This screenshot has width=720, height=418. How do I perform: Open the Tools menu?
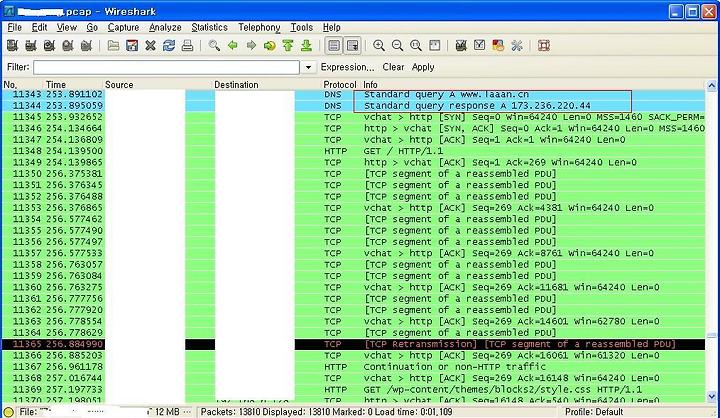[301, 28]
